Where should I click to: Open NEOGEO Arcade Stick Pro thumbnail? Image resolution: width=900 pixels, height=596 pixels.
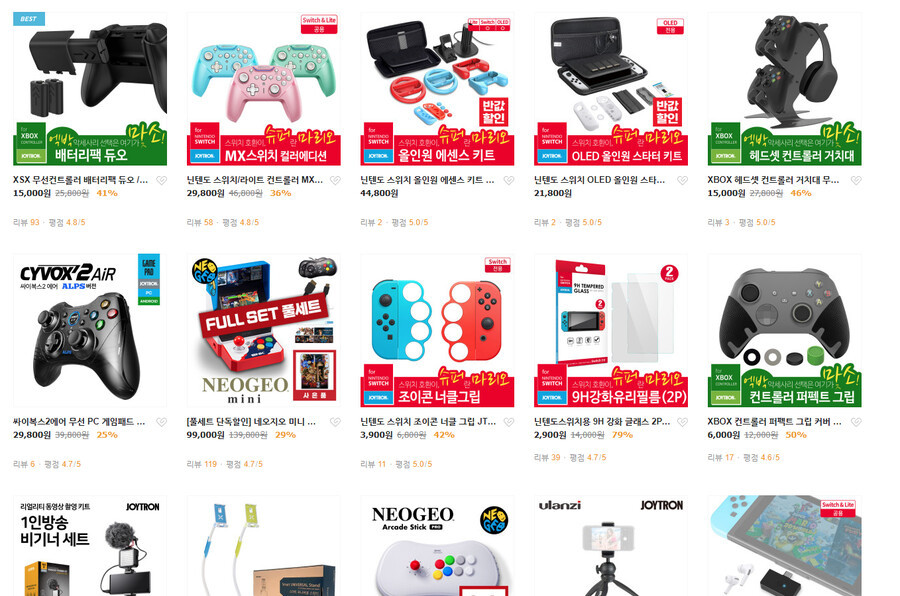[437, 545]
